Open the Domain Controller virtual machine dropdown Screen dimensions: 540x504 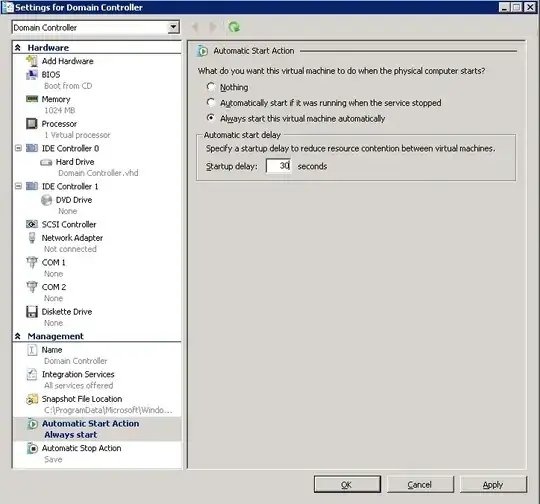tap(174, 27)
